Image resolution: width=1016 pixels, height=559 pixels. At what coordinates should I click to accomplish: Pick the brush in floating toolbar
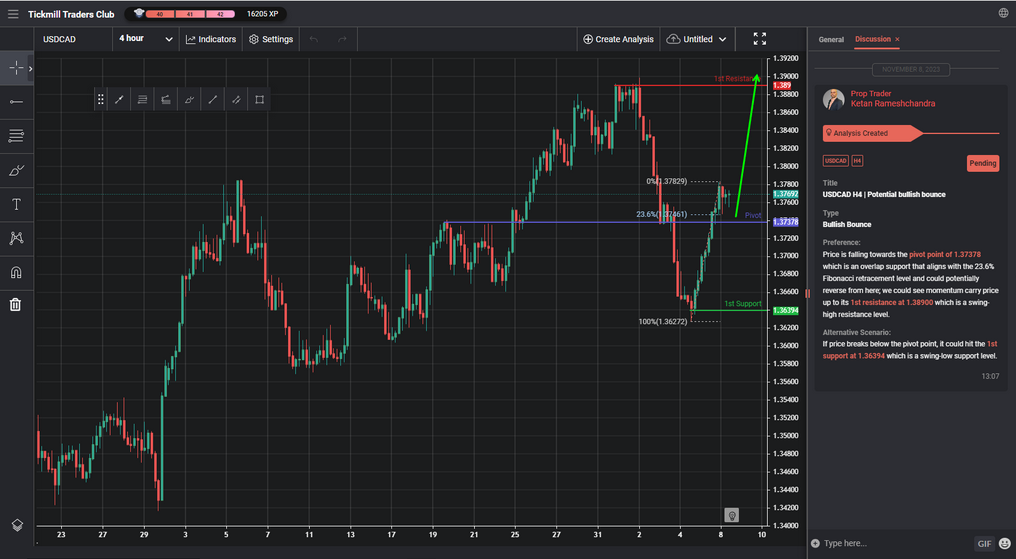coord(189,99)
